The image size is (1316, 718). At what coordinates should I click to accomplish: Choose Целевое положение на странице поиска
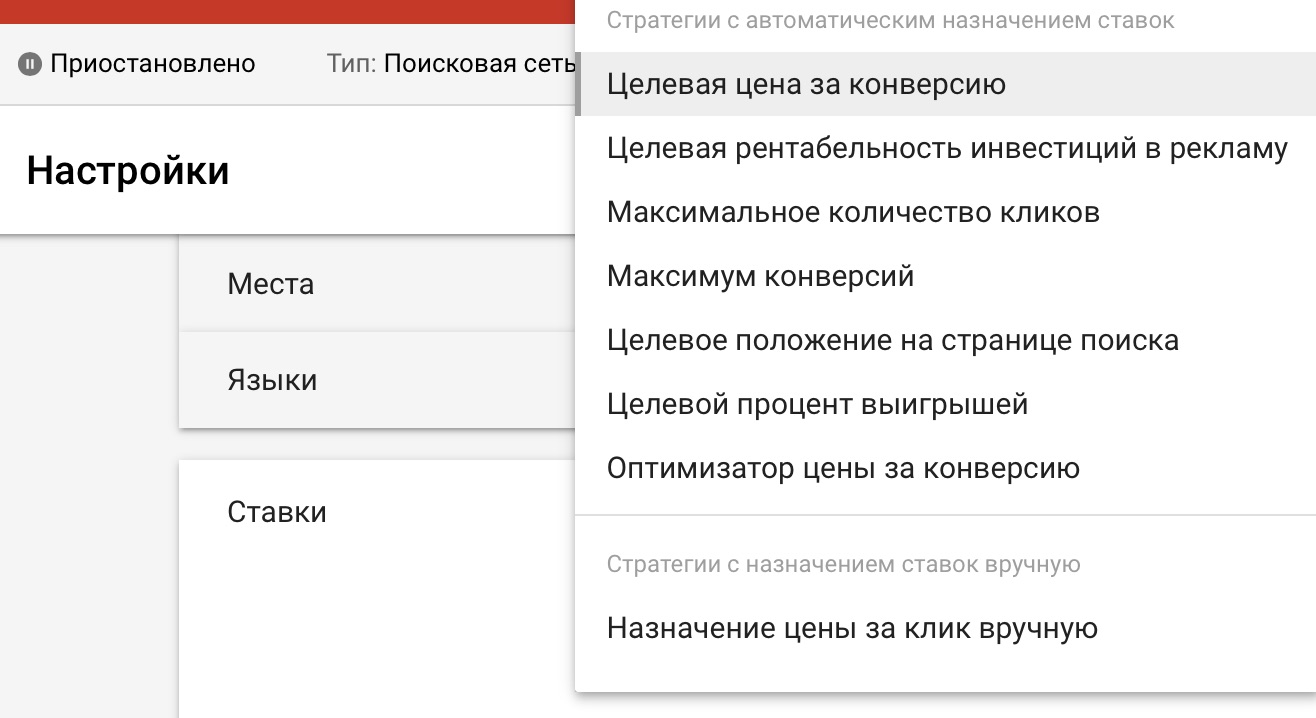point(892,341)
